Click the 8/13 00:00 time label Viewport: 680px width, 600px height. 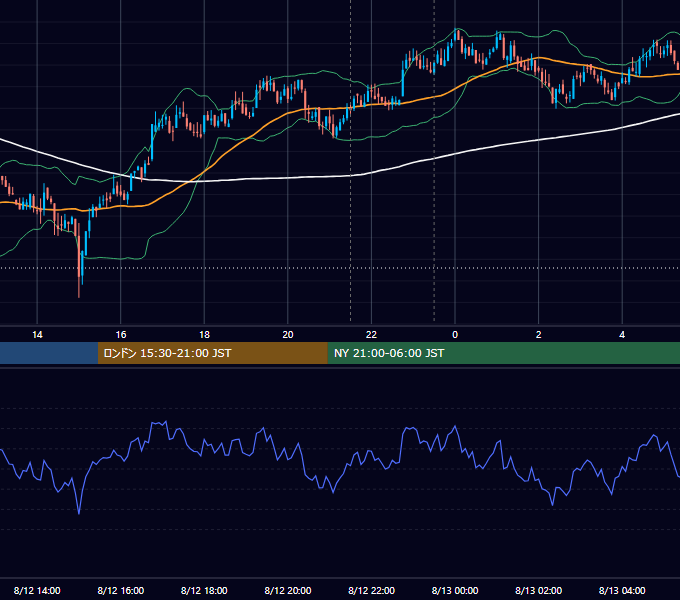[455, 590]
